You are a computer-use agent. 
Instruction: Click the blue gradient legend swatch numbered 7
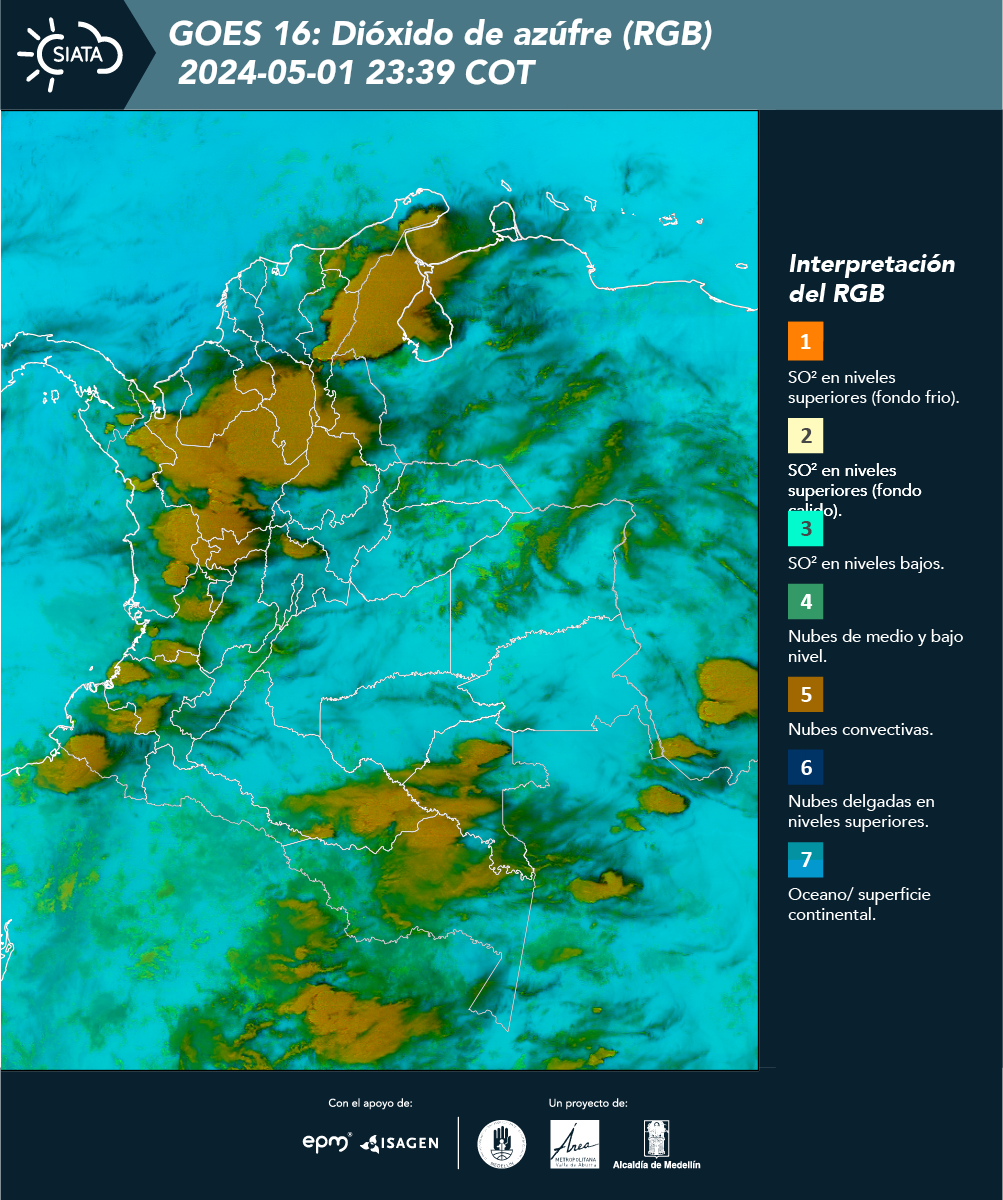click(x=805, y=860)
